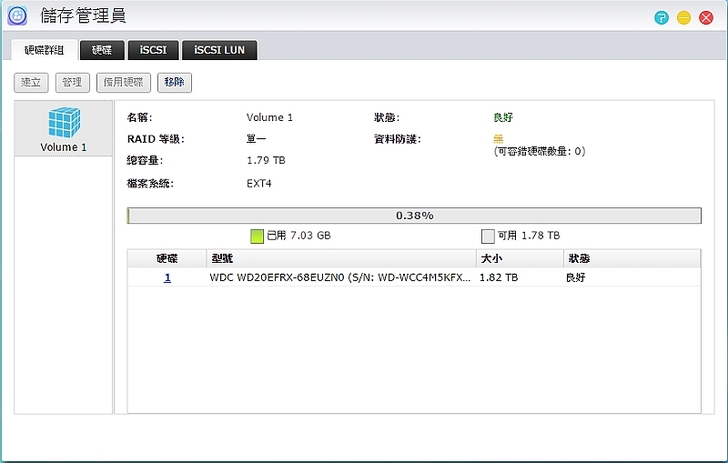Click the red close circle button
Viewport: 728px width, 463px height.
(707, 18)
